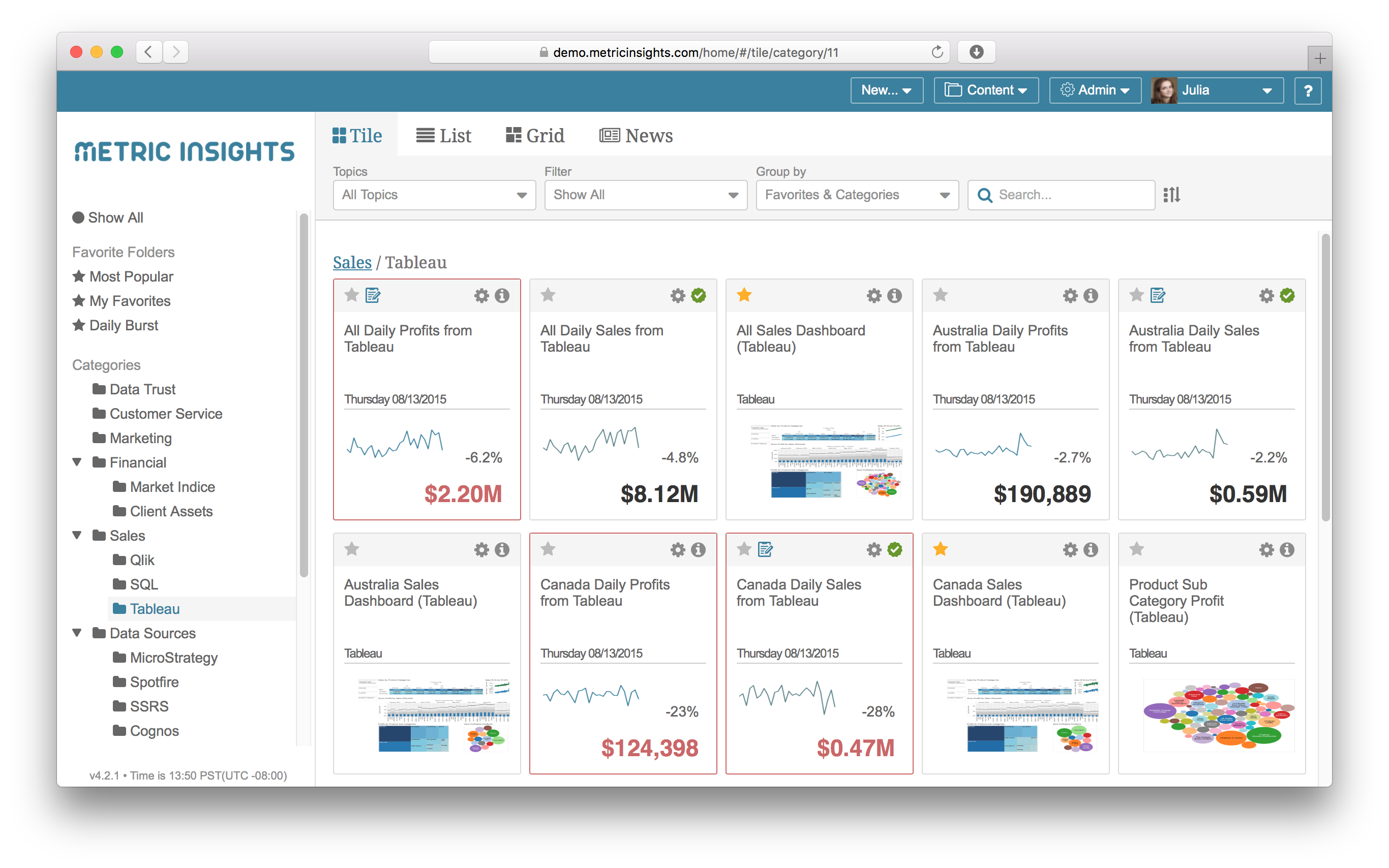Show info for Australia Daily Profits tile
Viewport: 1389px width, 868px height.
pos(1091,296)
